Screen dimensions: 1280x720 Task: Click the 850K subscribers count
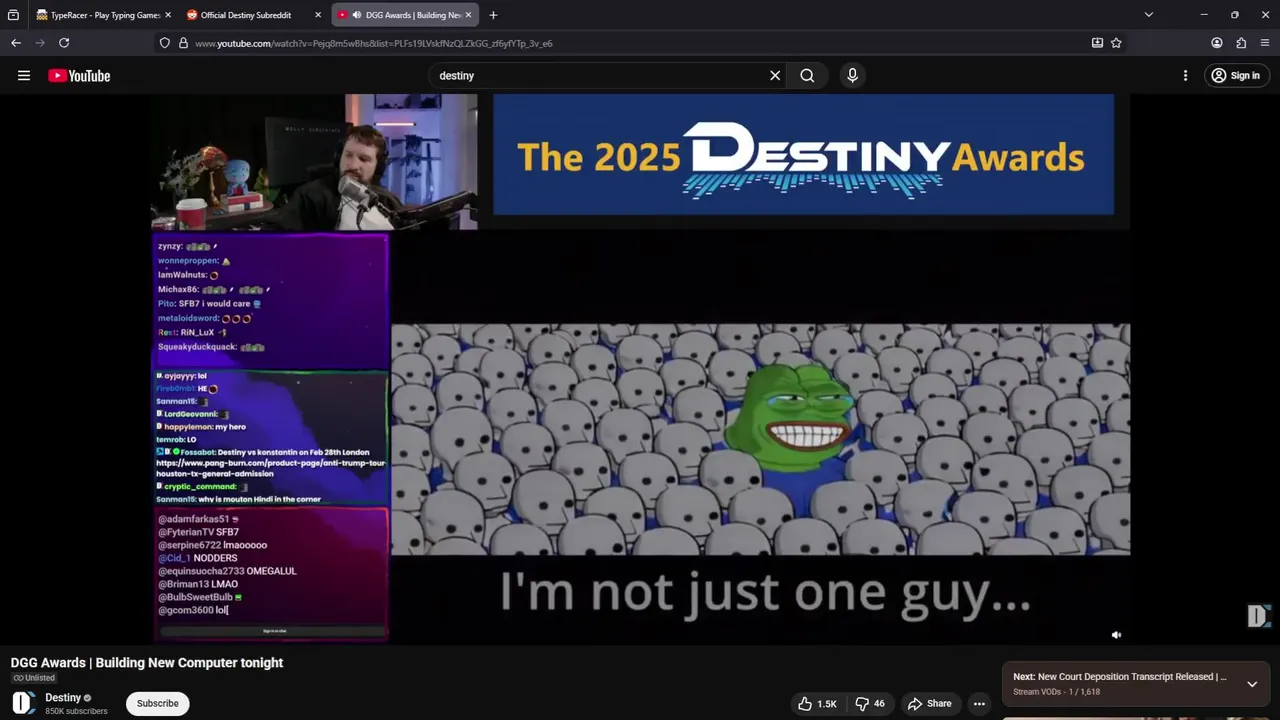coord(76,712)
